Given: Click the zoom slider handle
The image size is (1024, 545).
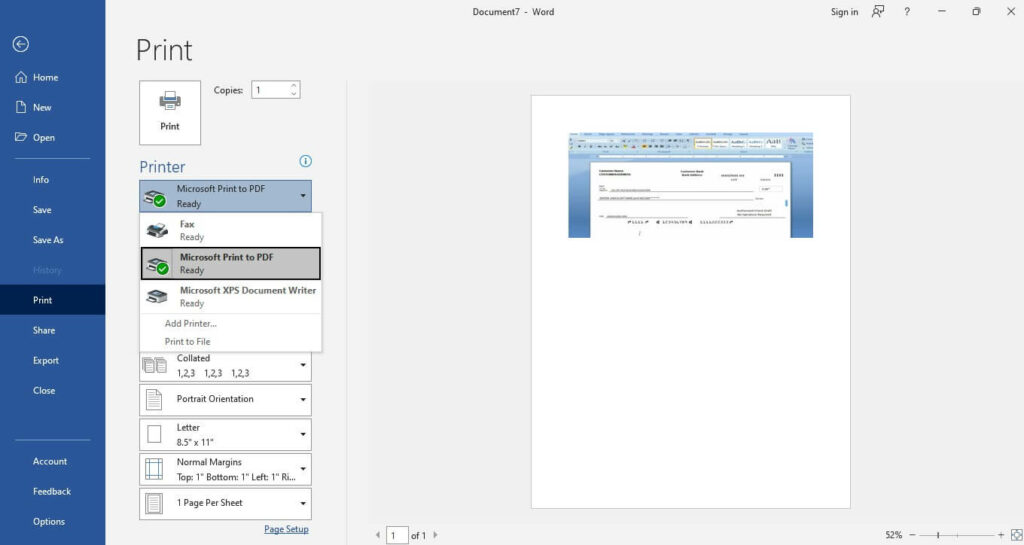Looking at the screenshot, I should pyautogui.click(x=938, y=535).
